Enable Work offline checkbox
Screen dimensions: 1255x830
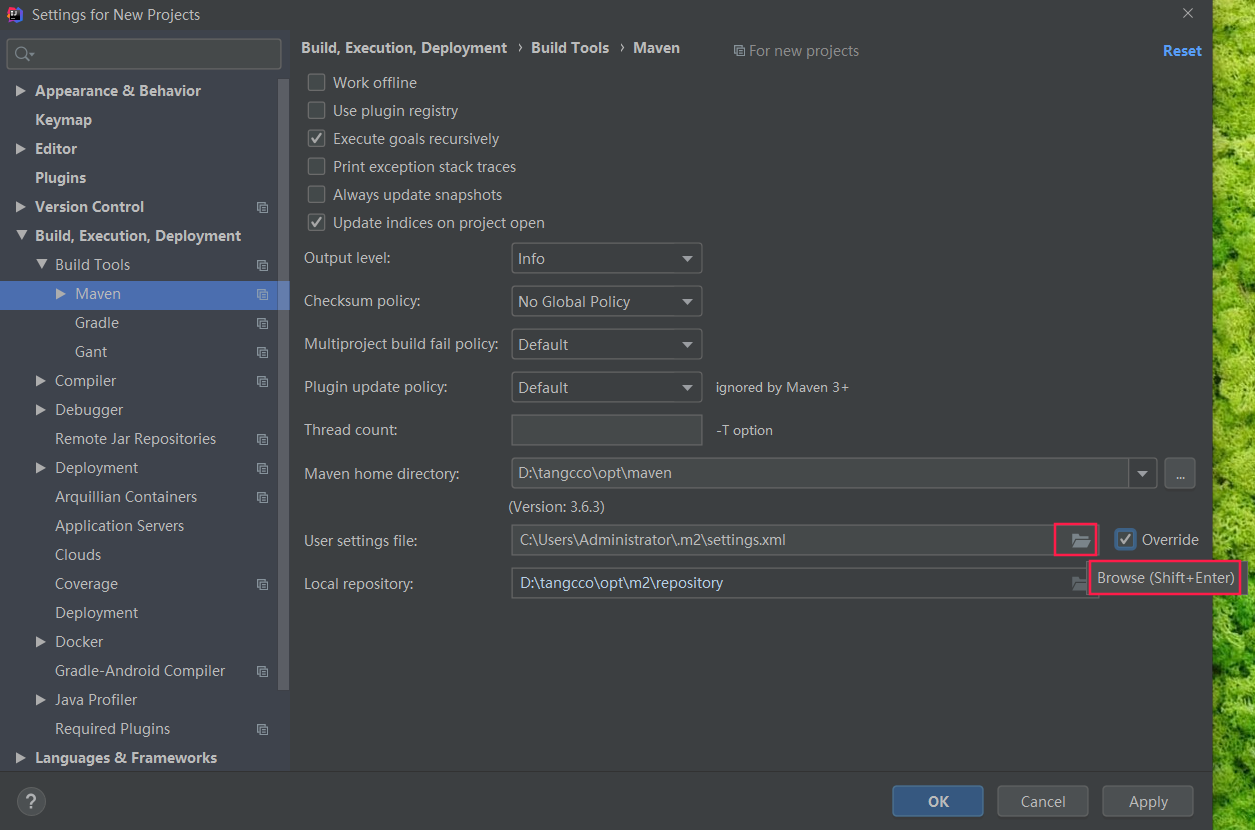click(316, 82)
